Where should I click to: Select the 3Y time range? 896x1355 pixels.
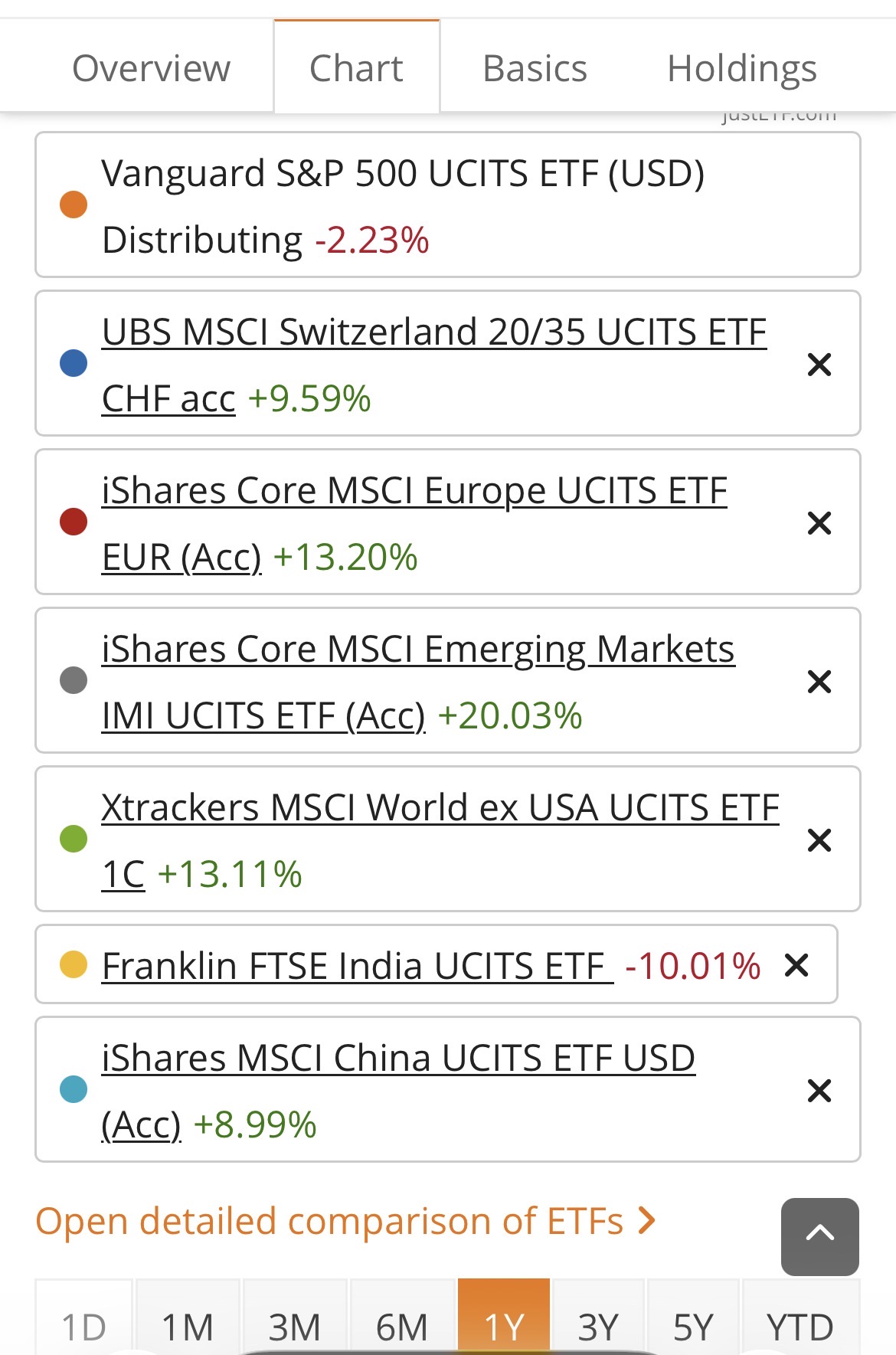(598, 1326)
